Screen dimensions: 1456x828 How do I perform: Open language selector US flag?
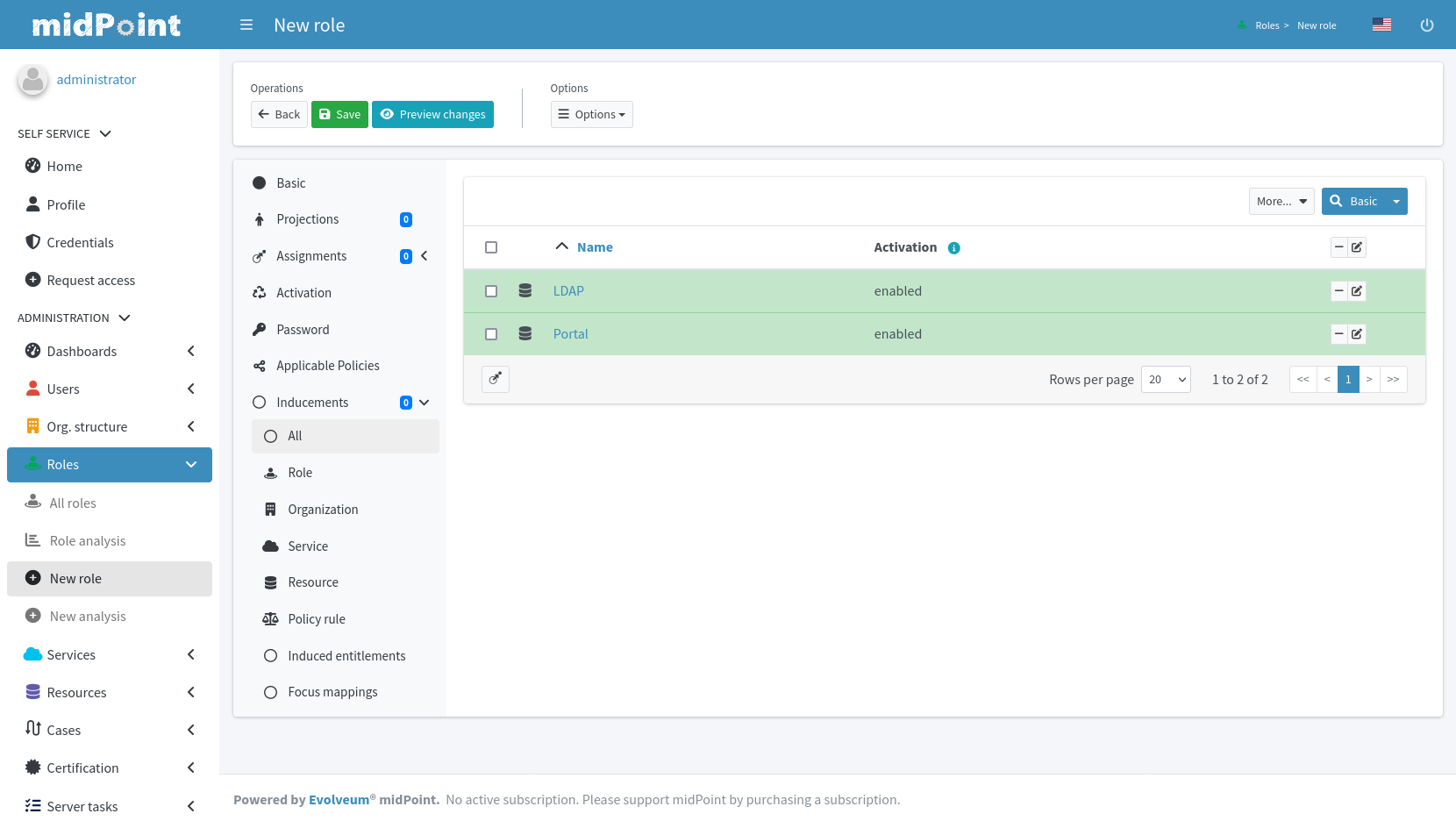tap(1381, 25)
